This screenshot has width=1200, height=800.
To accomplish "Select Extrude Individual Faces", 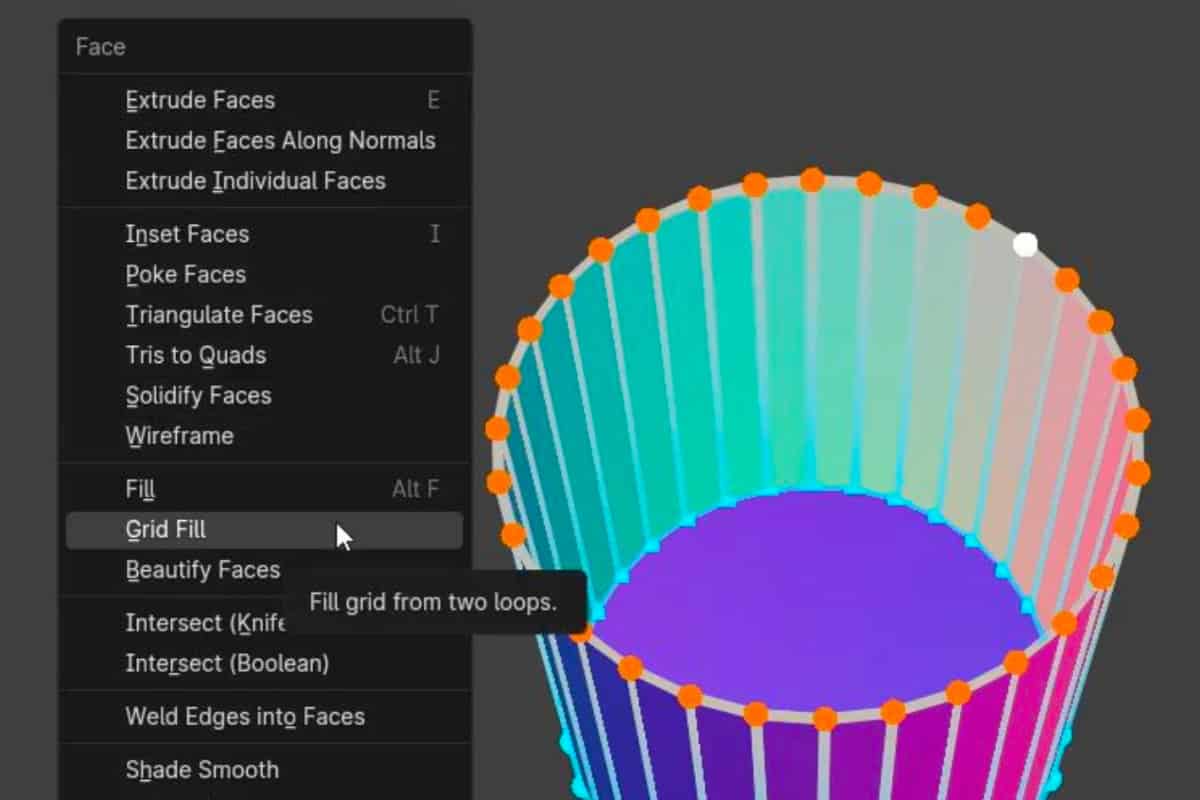I will pos(255,180).
